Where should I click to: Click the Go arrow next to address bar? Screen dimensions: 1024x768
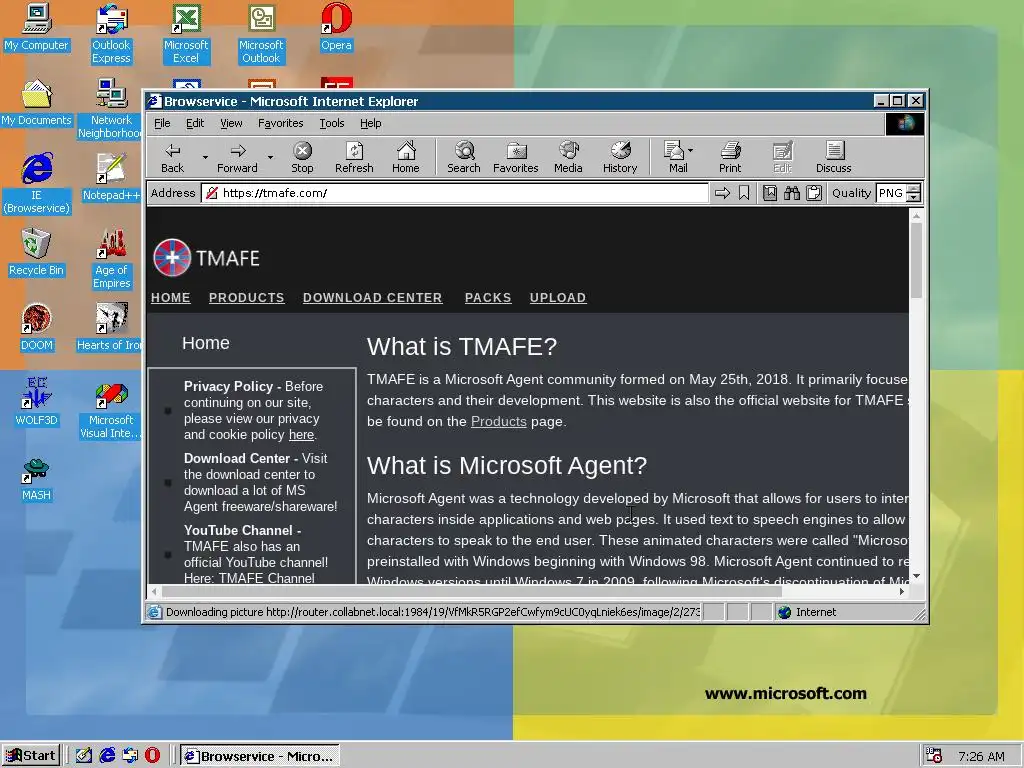pos(722,193)
